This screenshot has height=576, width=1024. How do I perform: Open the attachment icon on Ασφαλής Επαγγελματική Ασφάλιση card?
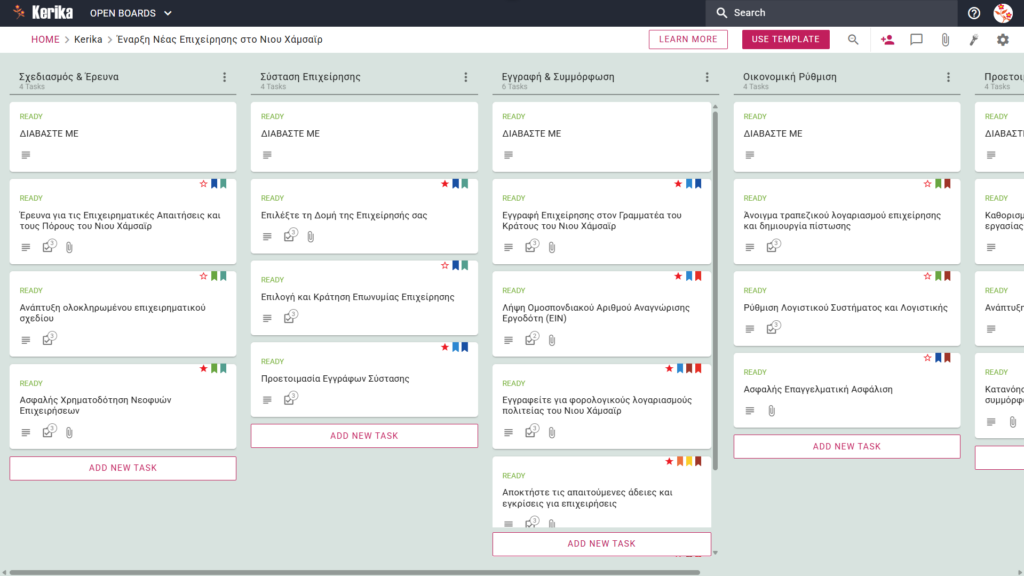[771, 411]
